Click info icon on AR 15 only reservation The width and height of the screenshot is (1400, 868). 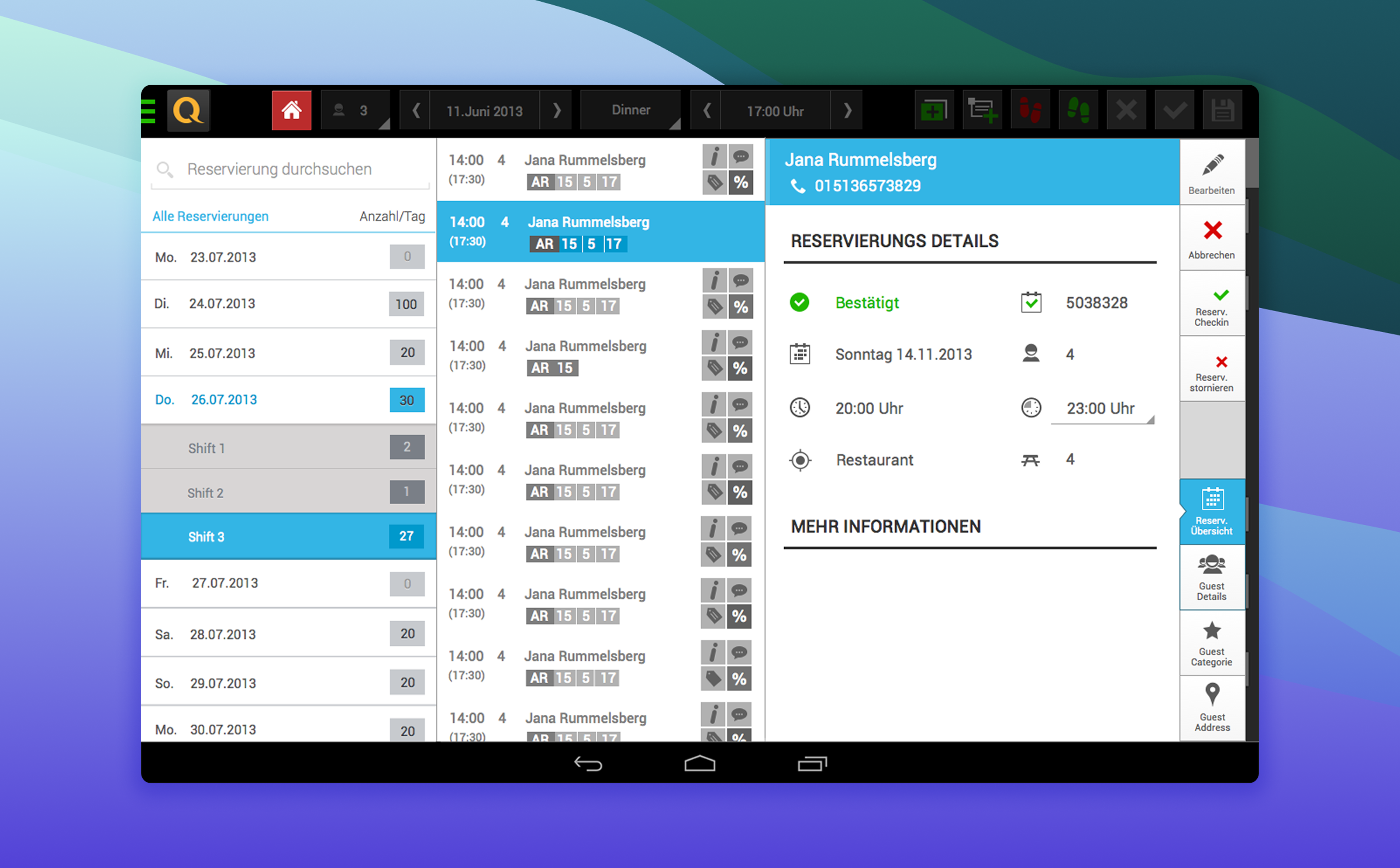[714, 342]
